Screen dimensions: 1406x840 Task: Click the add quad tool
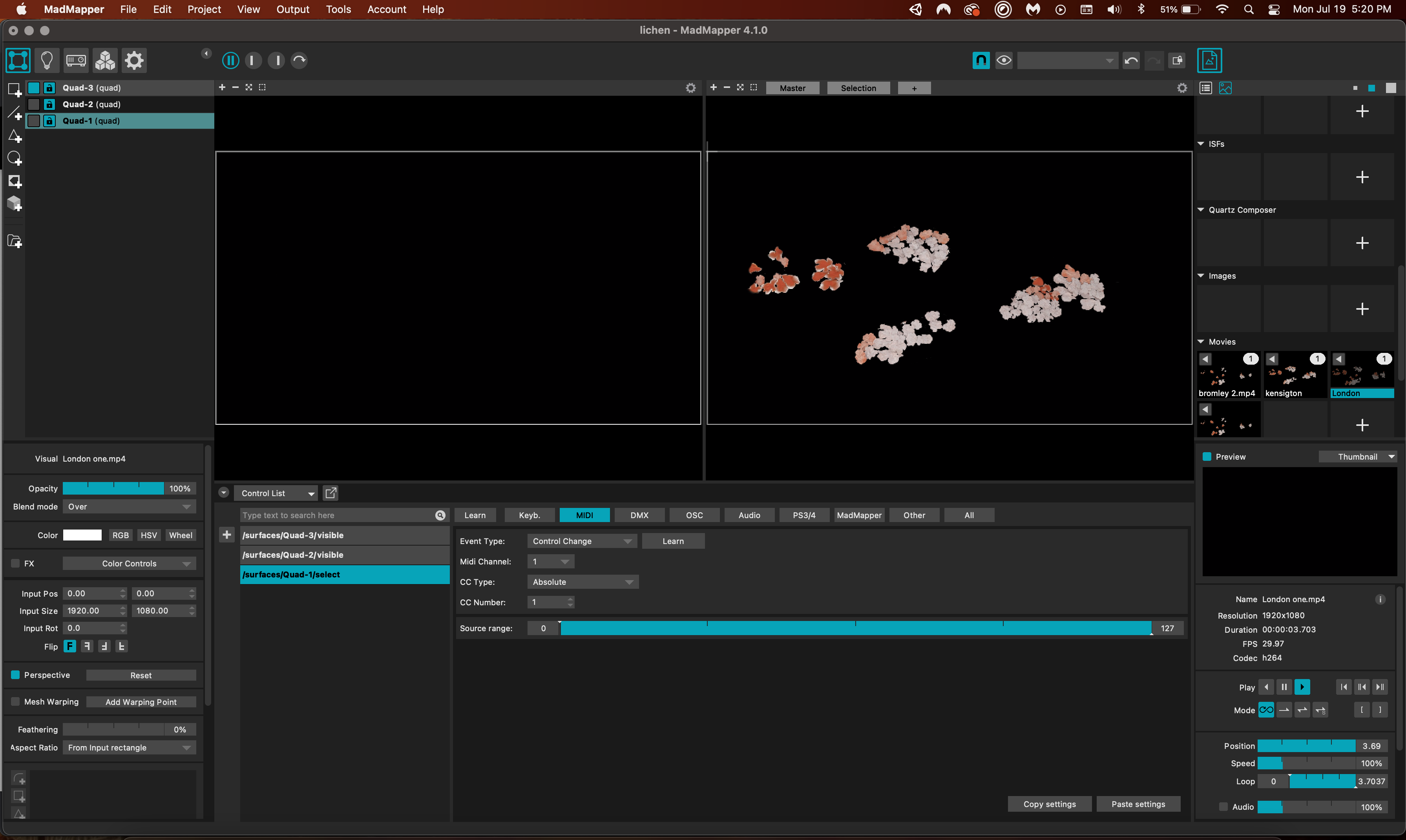(15, 89)
